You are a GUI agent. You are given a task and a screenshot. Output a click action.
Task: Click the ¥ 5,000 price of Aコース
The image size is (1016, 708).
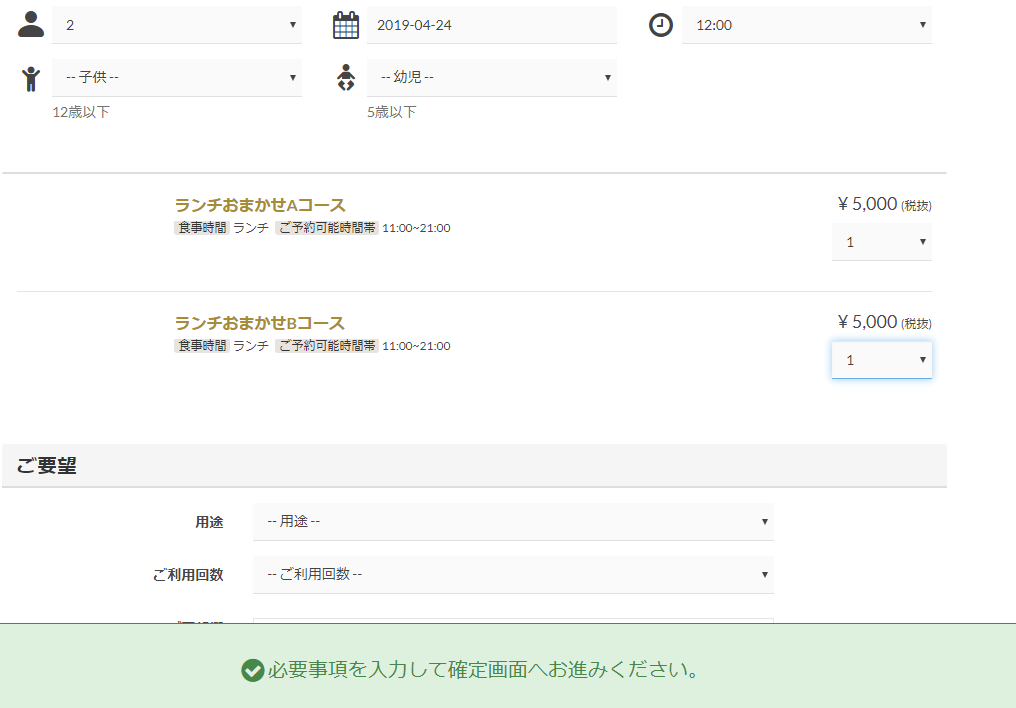867,204
